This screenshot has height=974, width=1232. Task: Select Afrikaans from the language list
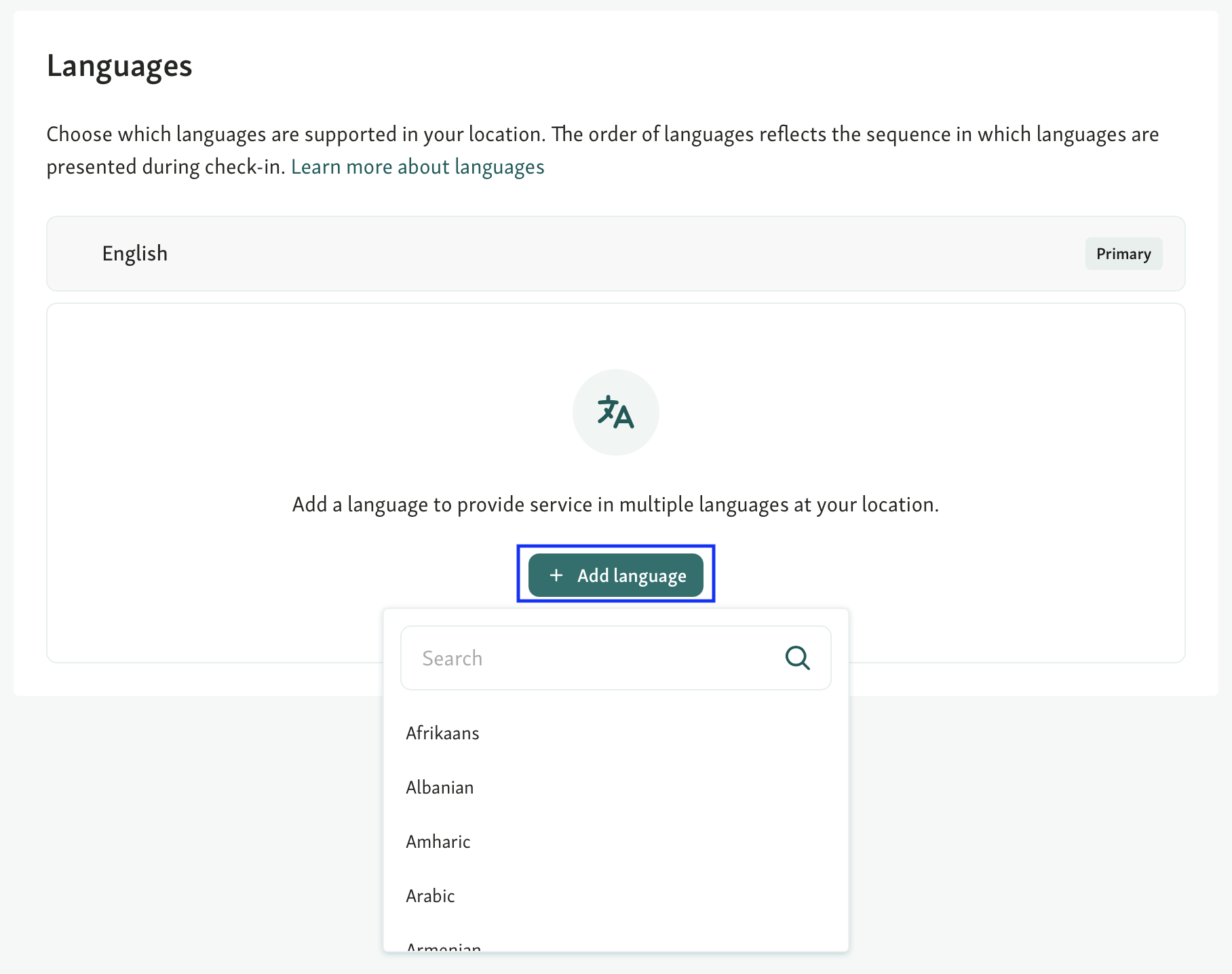[442, 733]
